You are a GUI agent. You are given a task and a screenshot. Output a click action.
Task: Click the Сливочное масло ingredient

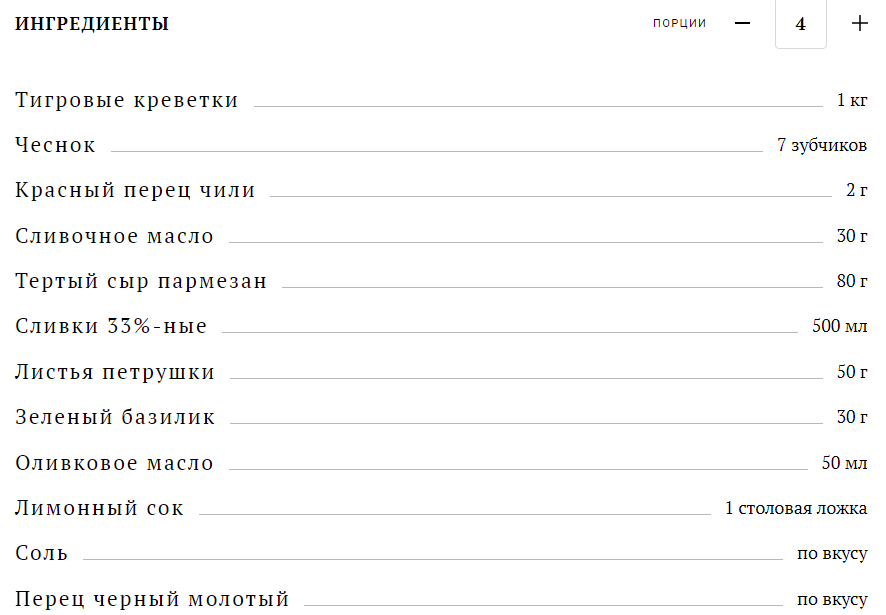[115, 236]
